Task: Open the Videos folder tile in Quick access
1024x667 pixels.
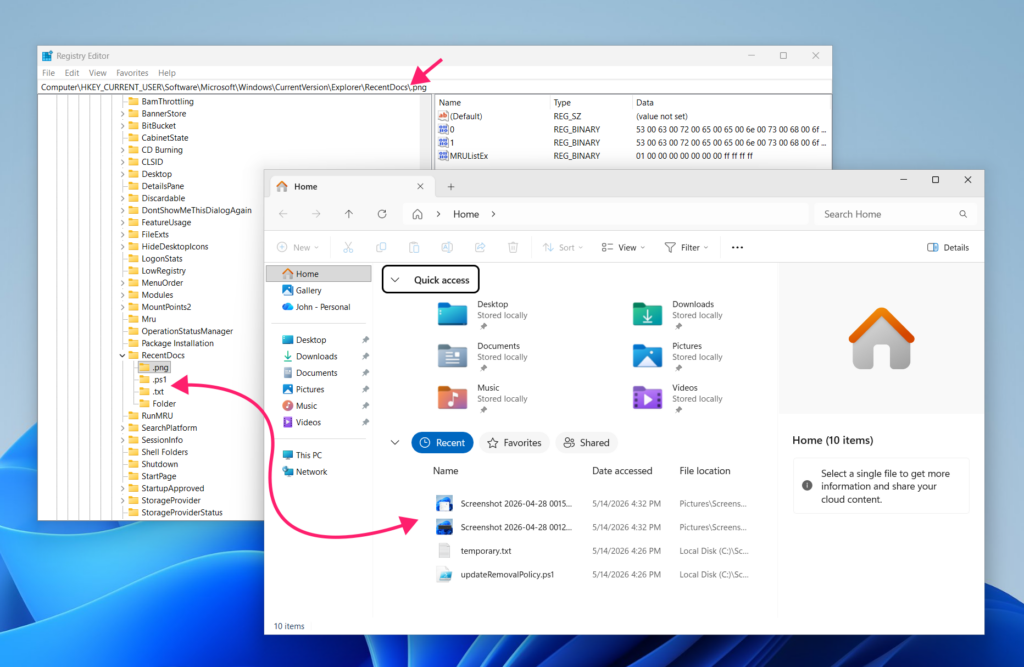Action: [x=678, y=399]
